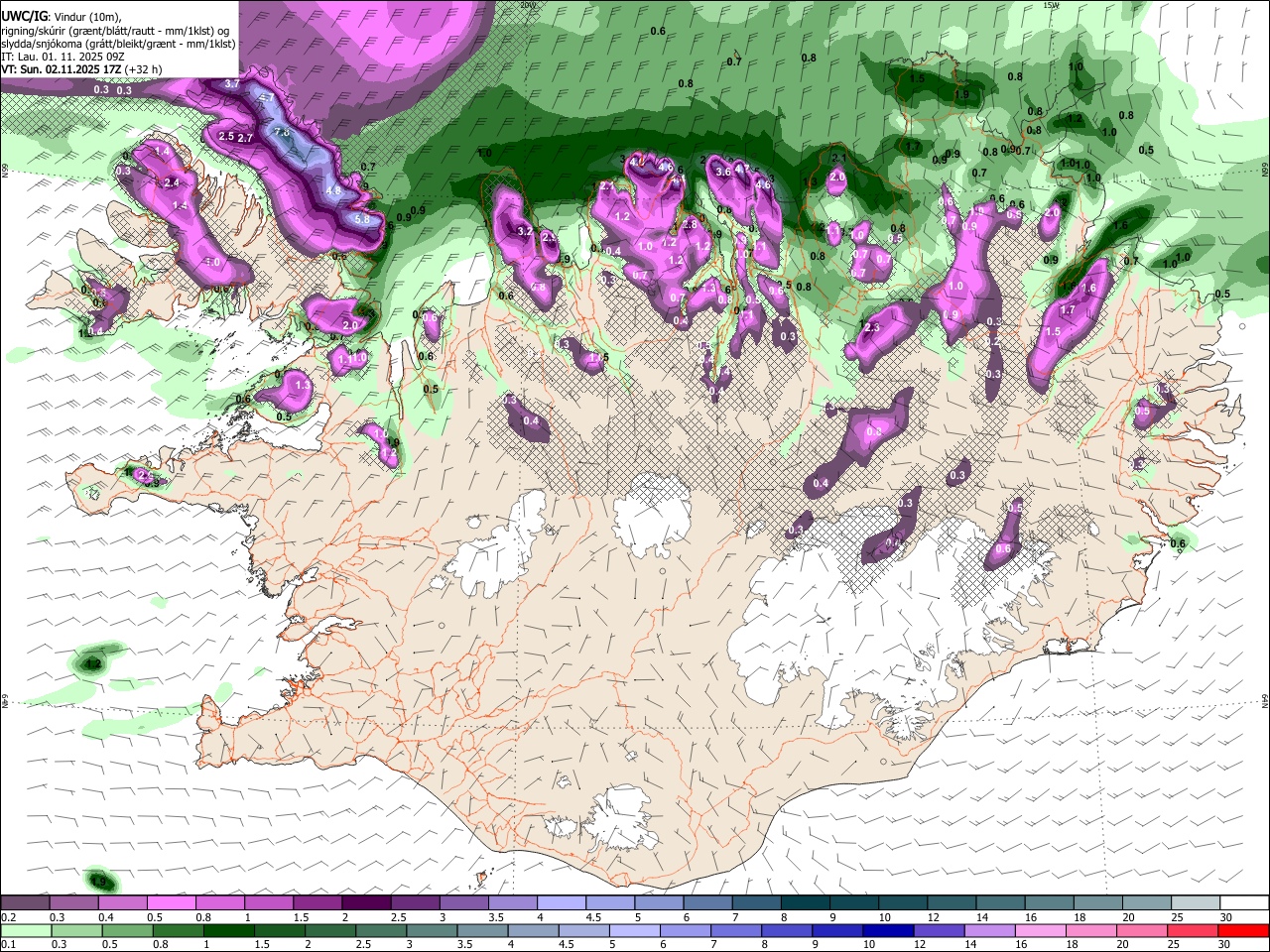Screen dimensions: 1270x952
Task: Click the 1–1.5 swatch in the upper snow scale
Action: [268, 902]
